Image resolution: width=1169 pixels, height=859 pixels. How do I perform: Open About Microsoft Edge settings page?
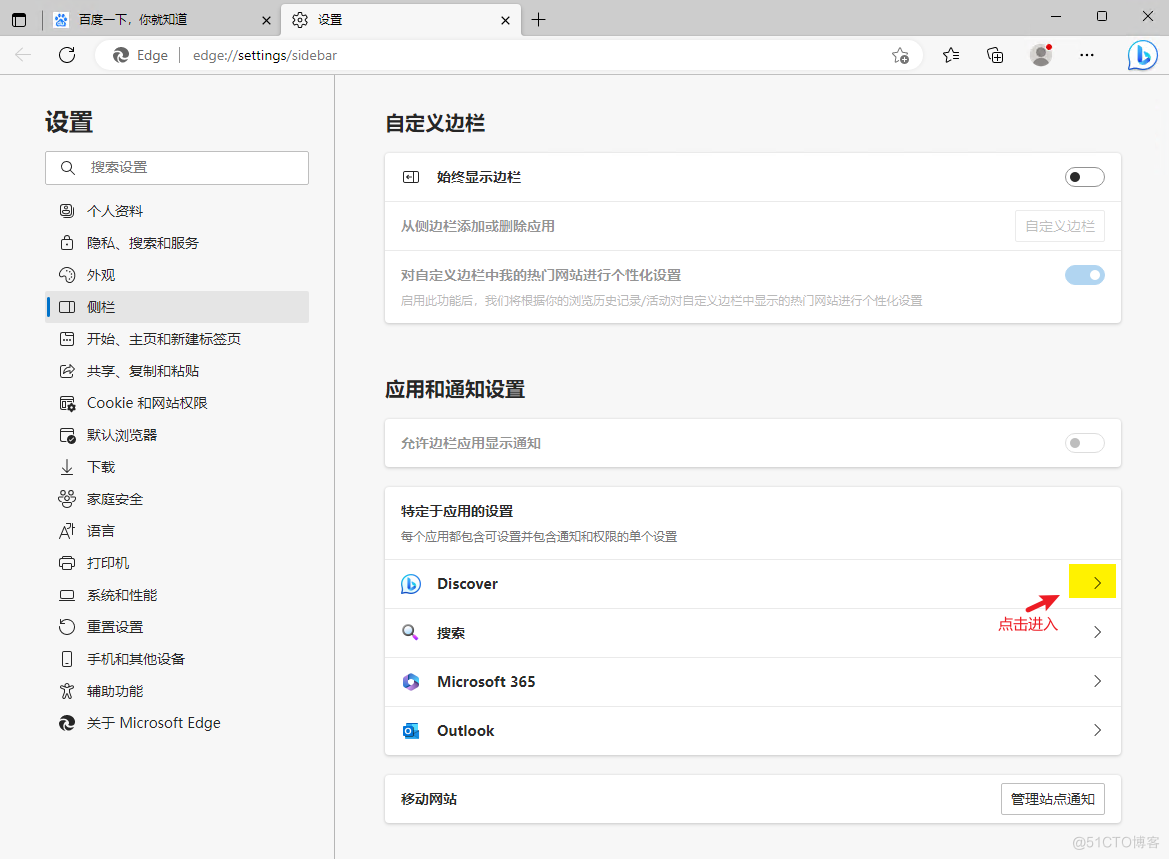tap(153, 723)
